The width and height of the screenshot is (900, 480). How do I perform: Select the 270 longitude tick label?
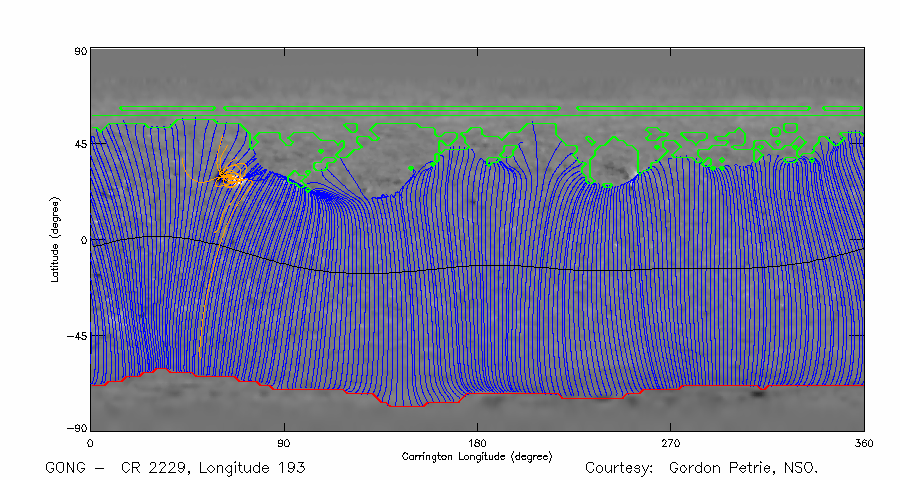(x=671, y=441)
